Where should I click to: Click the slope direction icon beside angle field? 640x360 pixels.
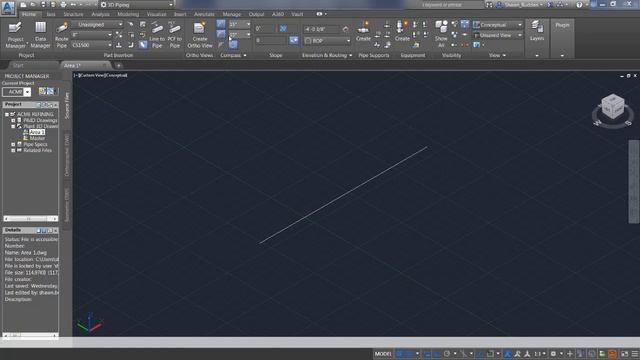coord(283,28)
